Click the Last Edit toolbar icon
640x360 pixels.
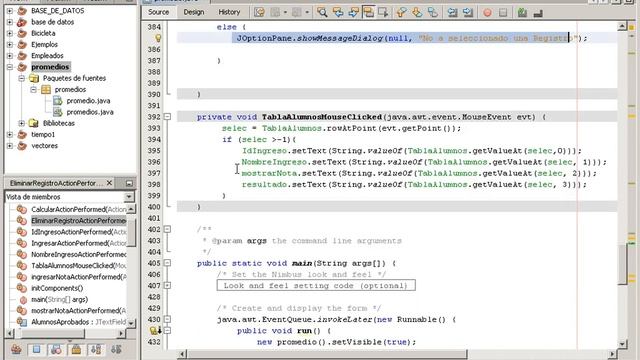[259, 12]
